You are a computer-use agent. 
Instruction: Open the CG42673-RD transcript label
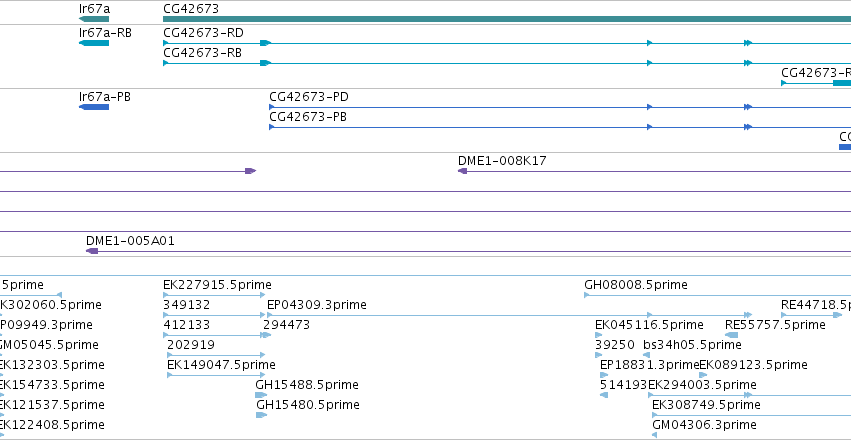[x=203, y=33]
